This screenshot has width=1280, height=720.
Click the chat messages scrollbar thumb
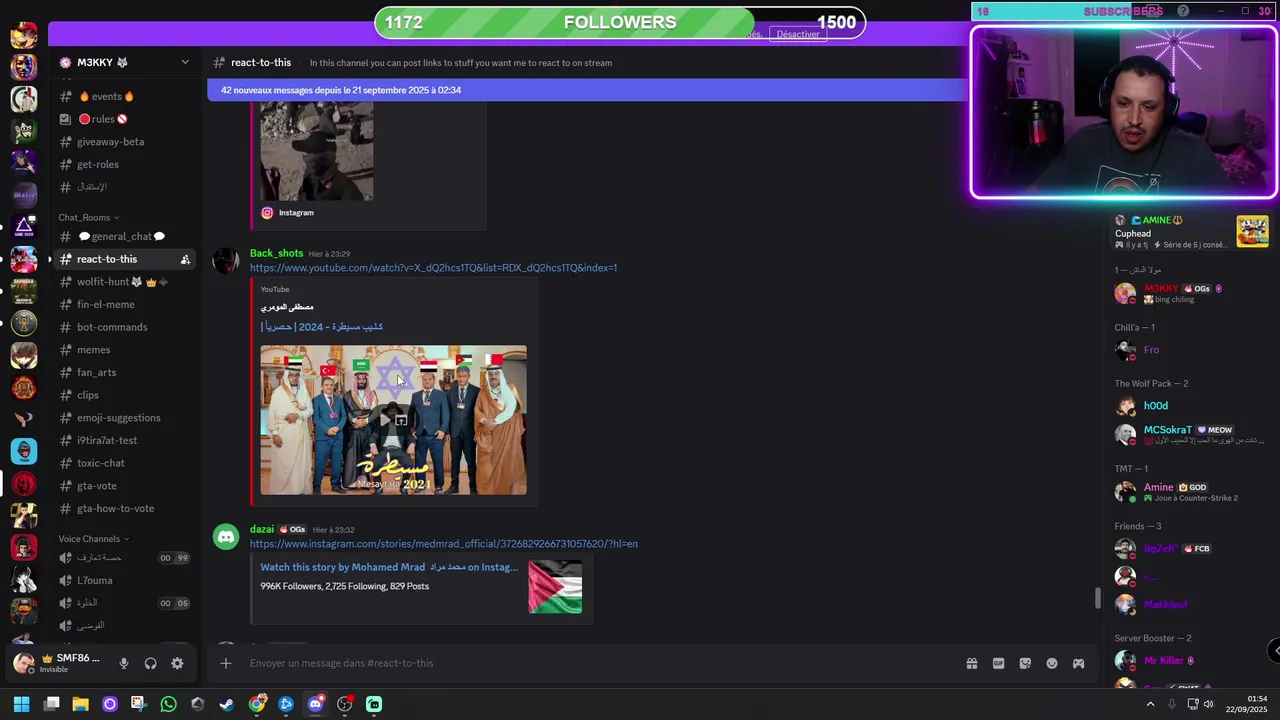[x=1097, y=598]
